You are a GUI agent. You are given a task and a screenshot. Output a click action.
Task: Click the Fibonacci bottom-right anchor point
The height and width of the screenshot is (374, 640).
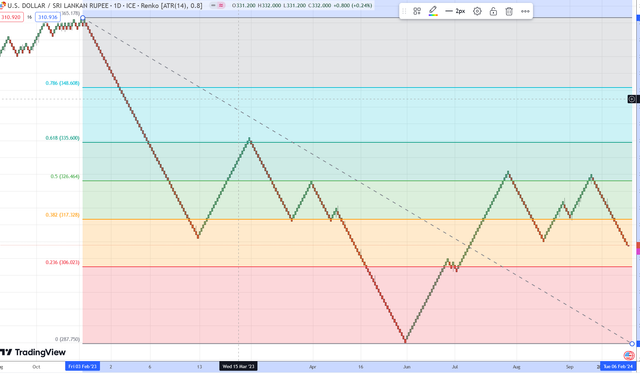632,343
